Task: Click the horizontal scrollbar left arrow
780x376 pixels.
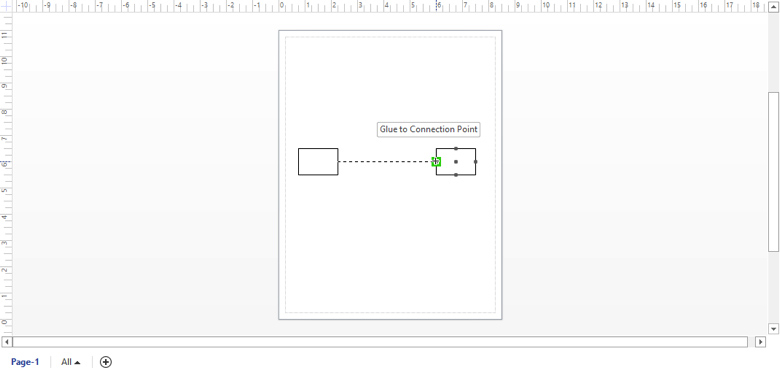Action: coord(7,342)
